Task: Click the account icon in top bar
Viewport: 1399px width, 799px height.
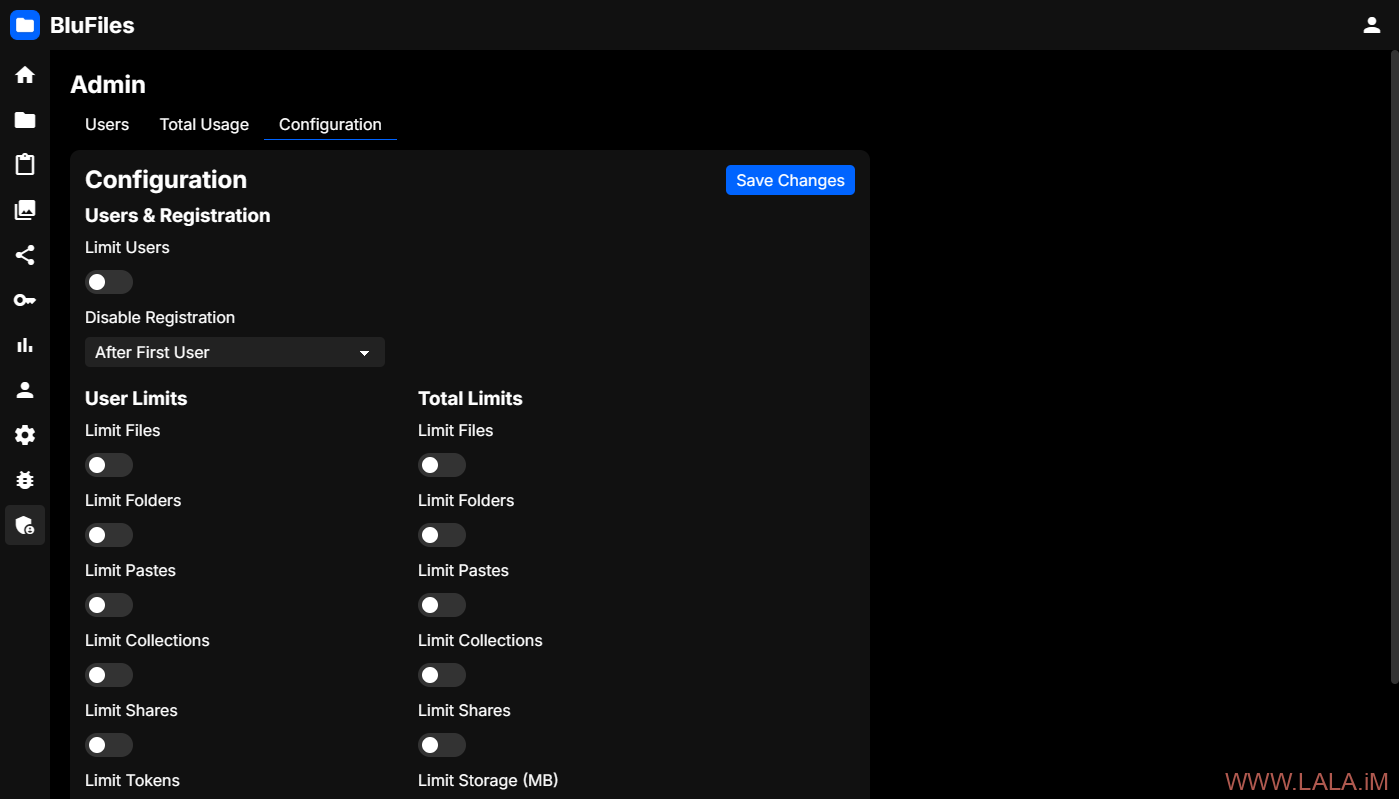Action: click(x=1372, y=25)
